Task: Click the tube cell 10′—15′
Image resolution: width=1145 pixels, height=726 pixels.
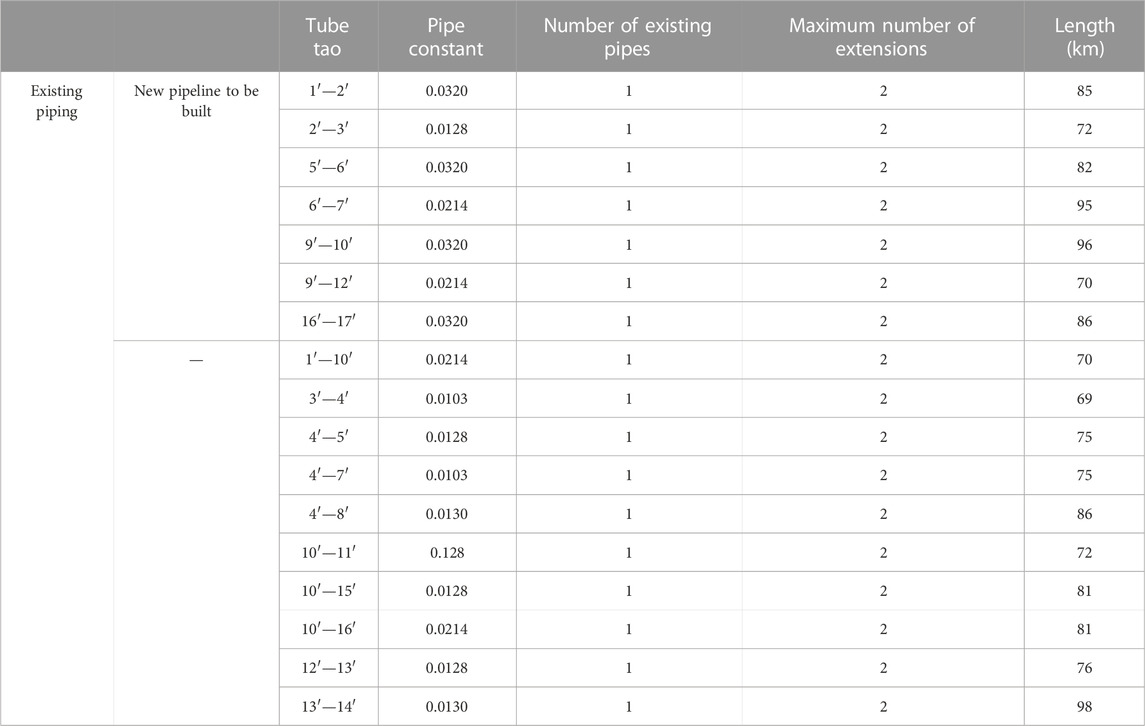Action: (x=329, y=590)
